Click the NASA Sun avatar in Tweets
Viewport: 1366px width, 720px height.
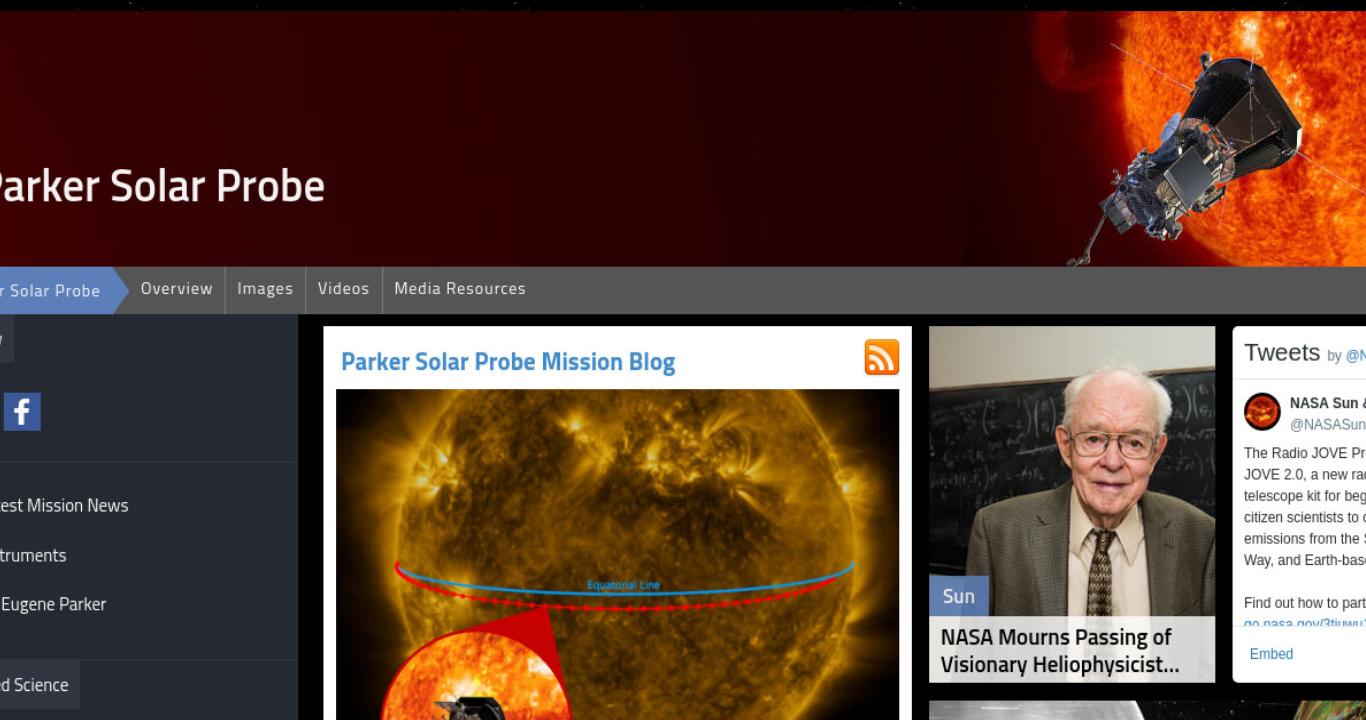coord(1262,412)
